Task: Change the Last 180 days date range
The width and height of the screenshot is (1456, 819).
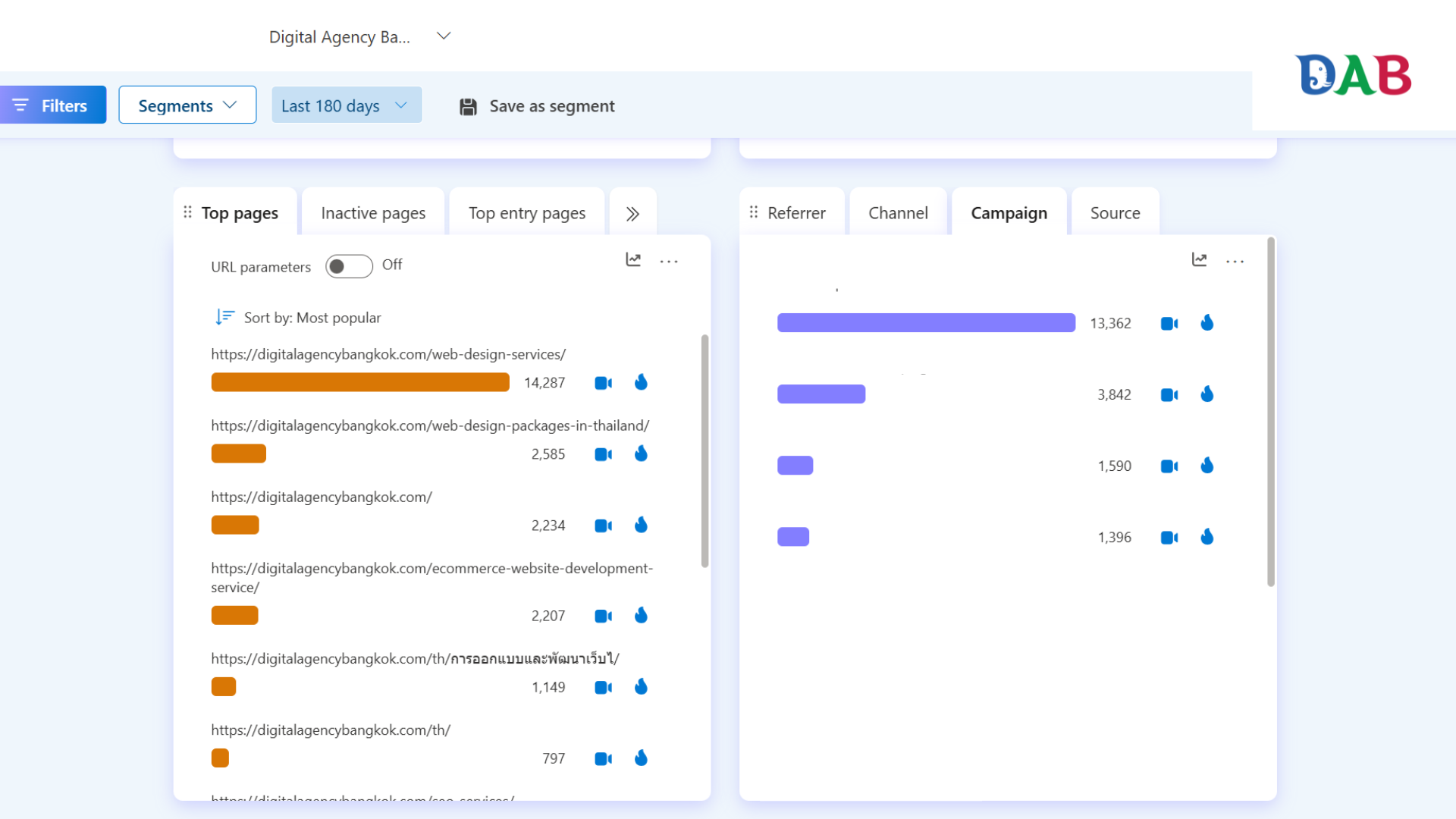Action: coord(347,105)
